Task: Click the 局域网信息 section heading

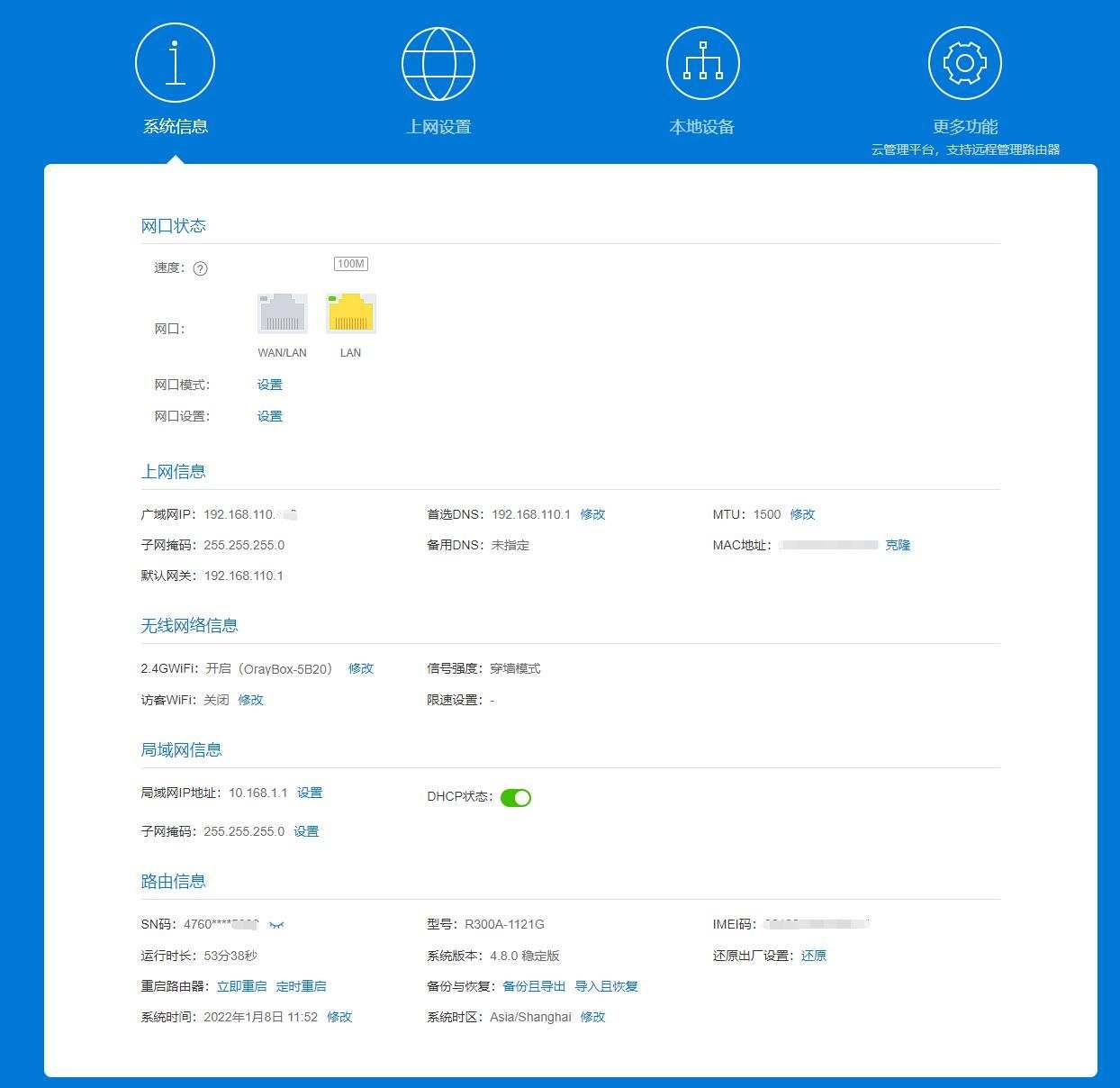Action: [181, 750]
